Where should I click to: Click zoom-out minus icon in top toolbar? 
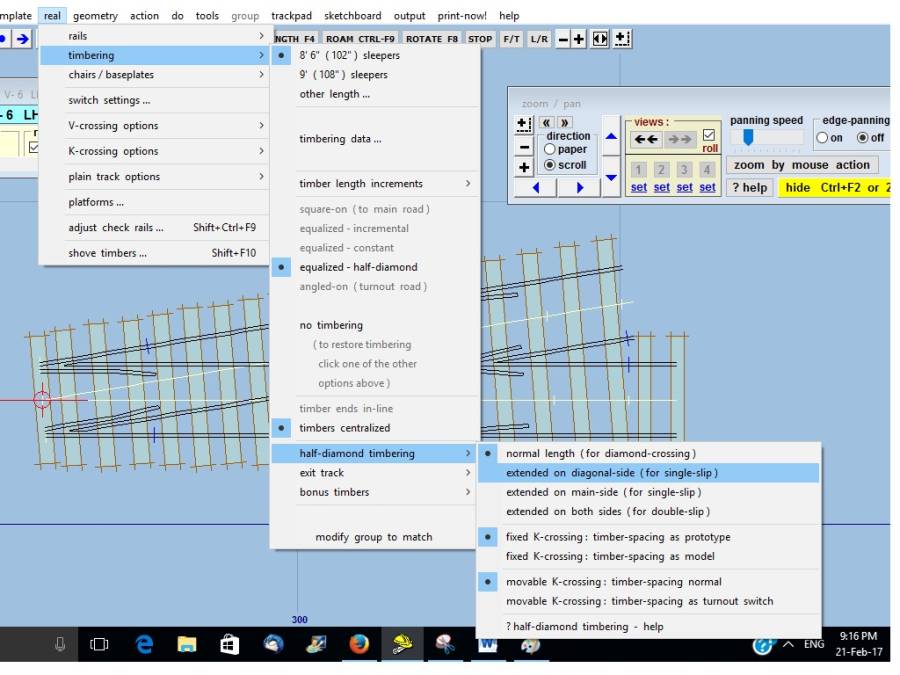pyautogui.click(x=563, y=39)
